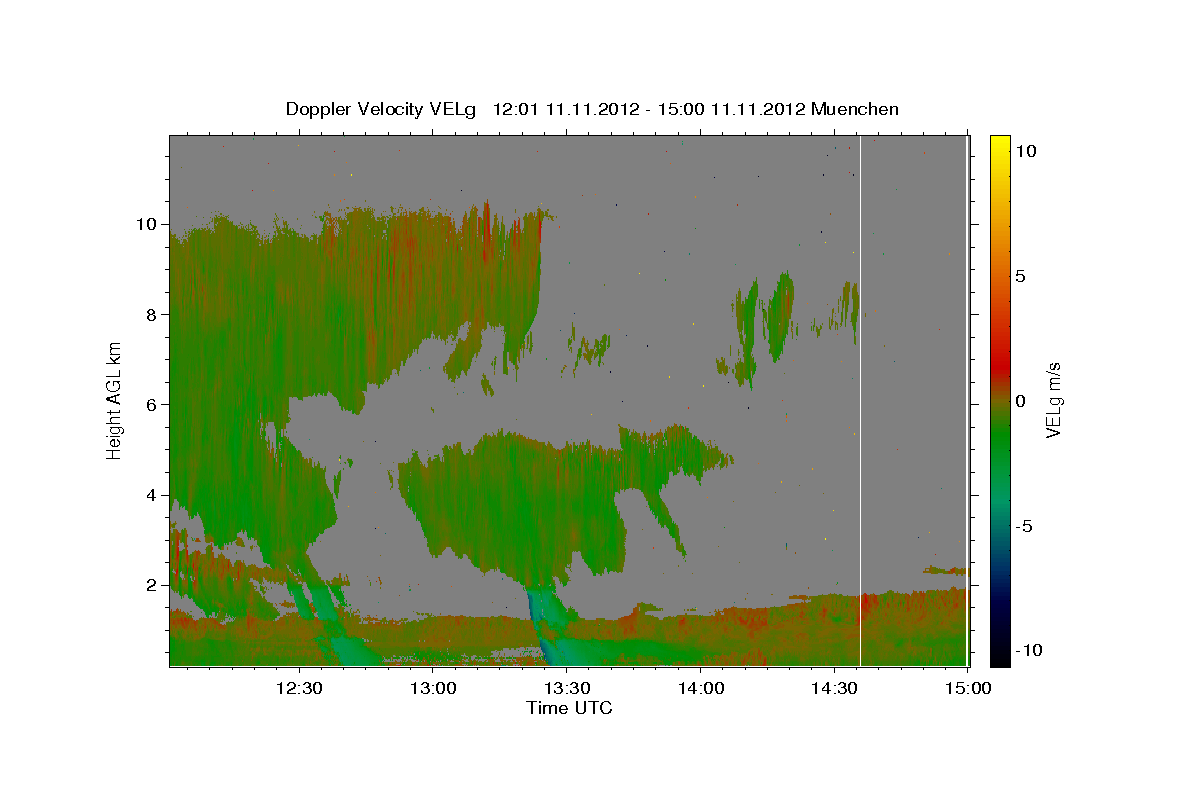
Task: Click the 13:00 time tick label
Action: point(433,689)
